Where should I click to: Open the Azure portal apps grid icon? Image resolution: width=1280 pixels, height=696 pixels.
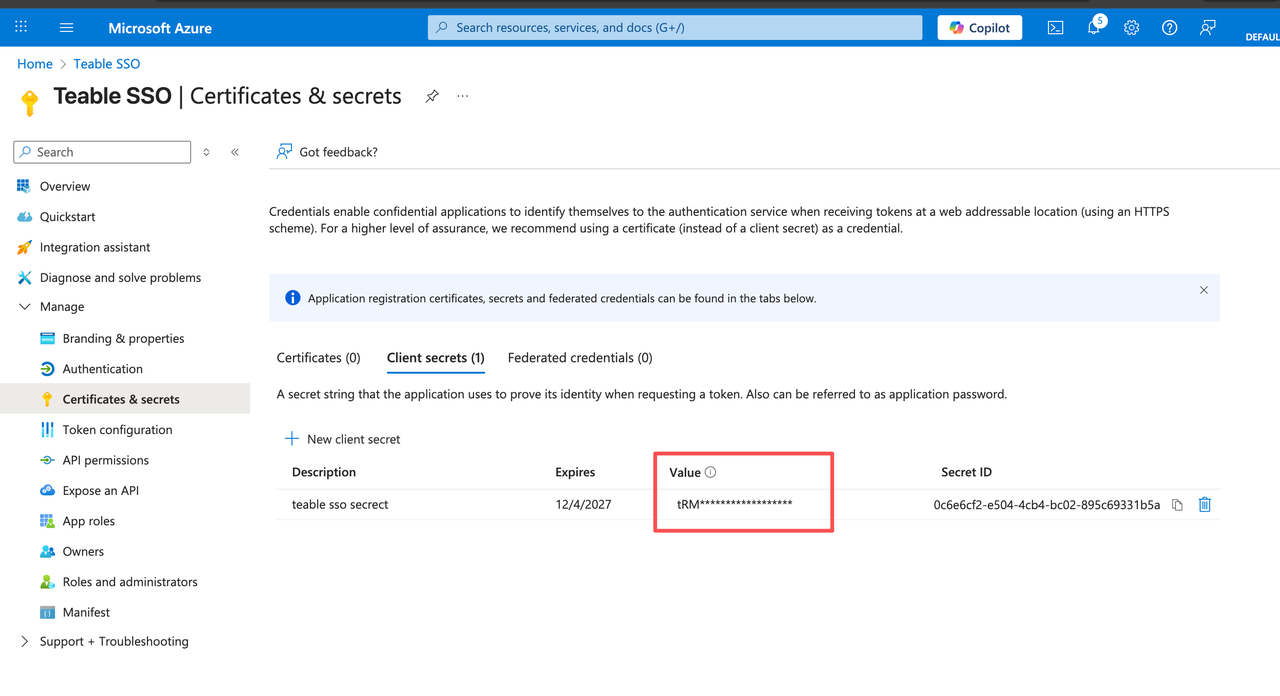tap(21, 27)
